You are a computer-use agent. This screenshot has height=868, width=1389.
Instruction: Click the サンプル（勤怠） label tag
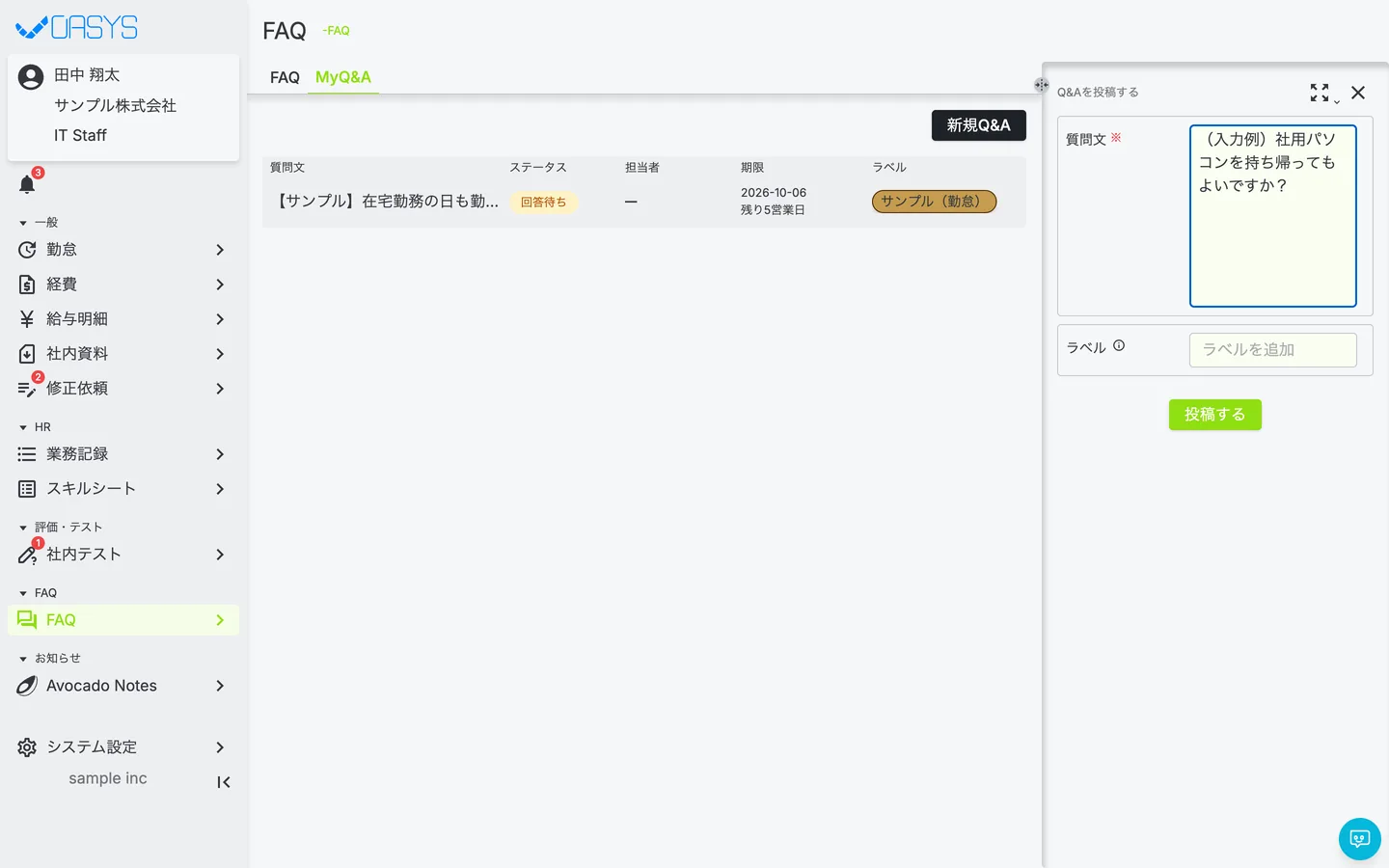(x=934, y=202)
